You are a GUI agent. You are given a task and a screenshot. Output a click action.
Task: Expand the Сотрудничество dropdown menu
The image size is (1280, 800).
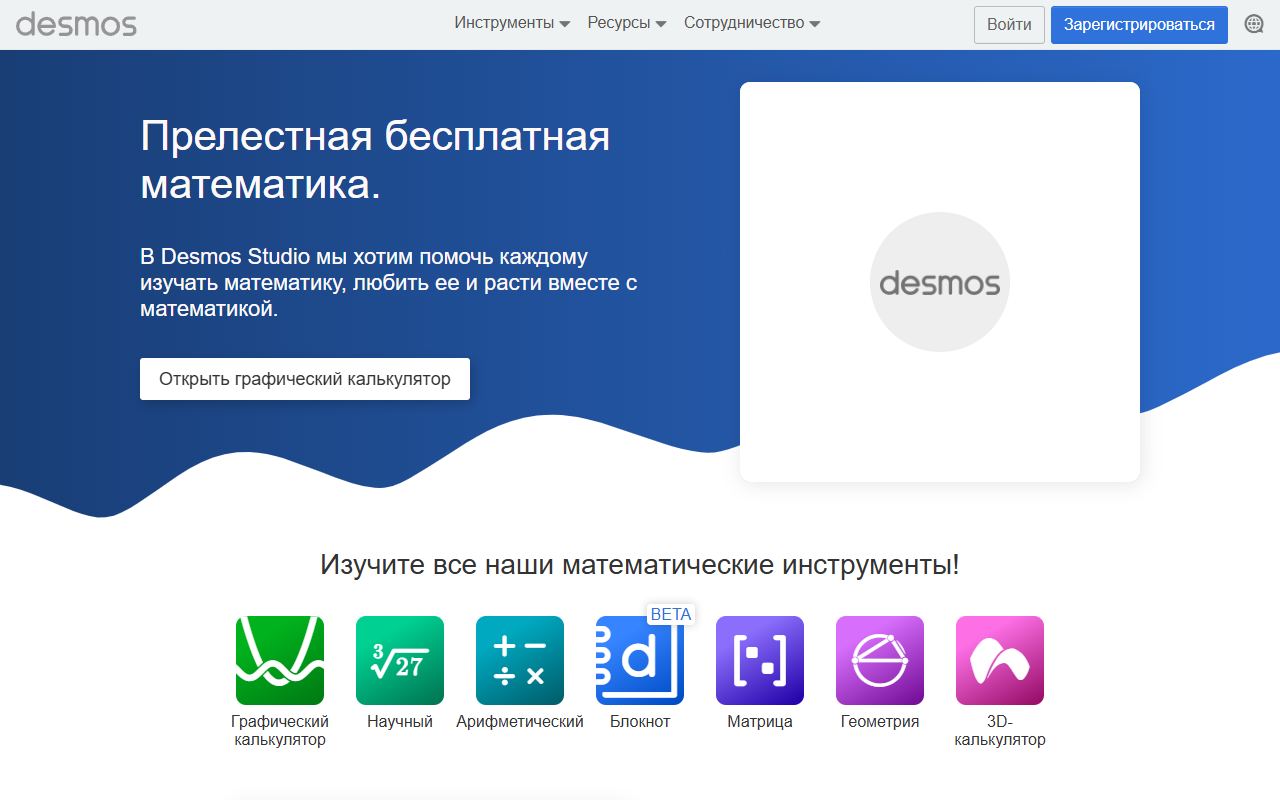pyautogui.click(x=752, y=23)
